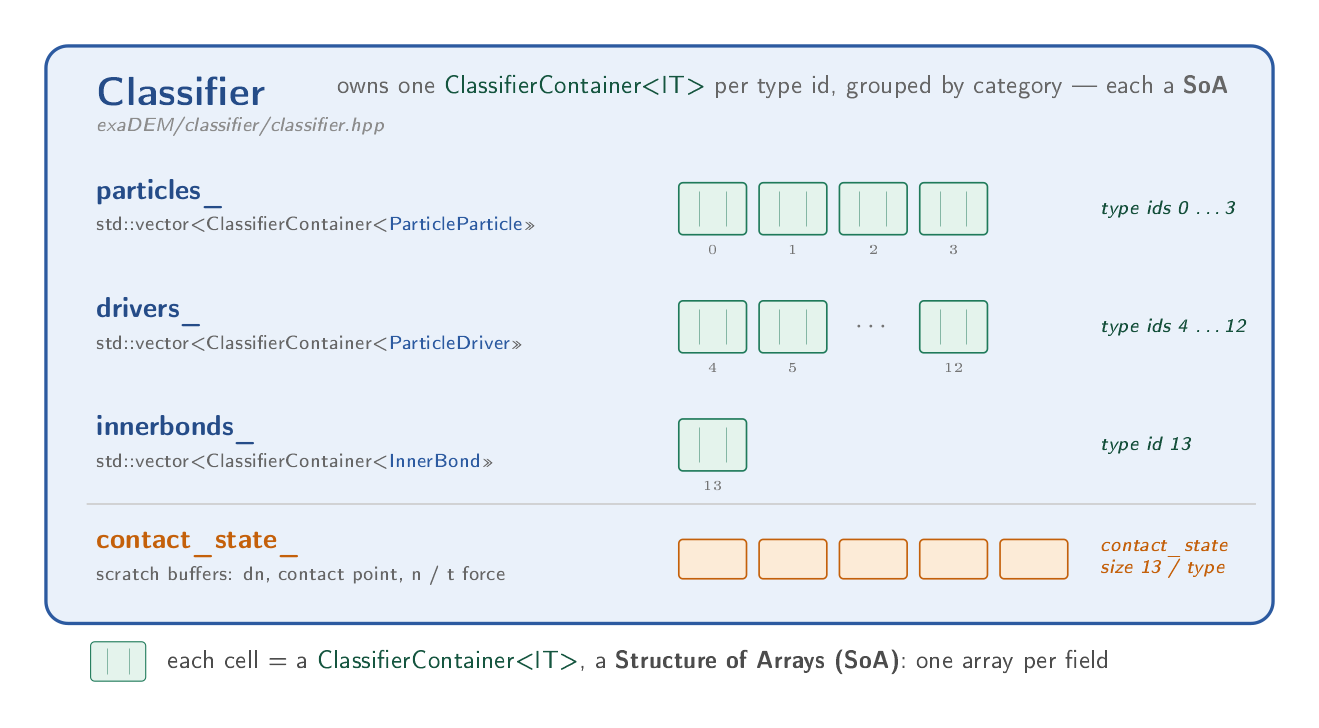Image resolution: width=1319 pixels, height=728 pixels.
Task: Click the drivers cell labeled 12
Action: tap(954, 327)
